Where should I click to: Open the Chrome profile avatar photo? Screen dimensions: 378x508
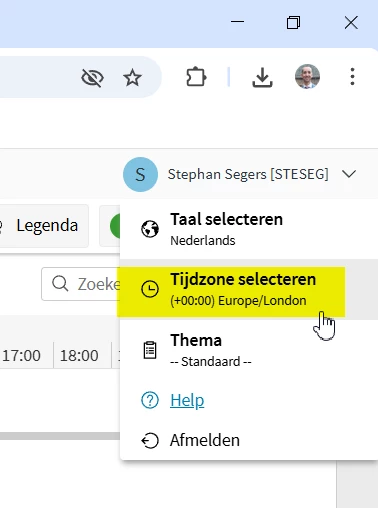[307, 77]
